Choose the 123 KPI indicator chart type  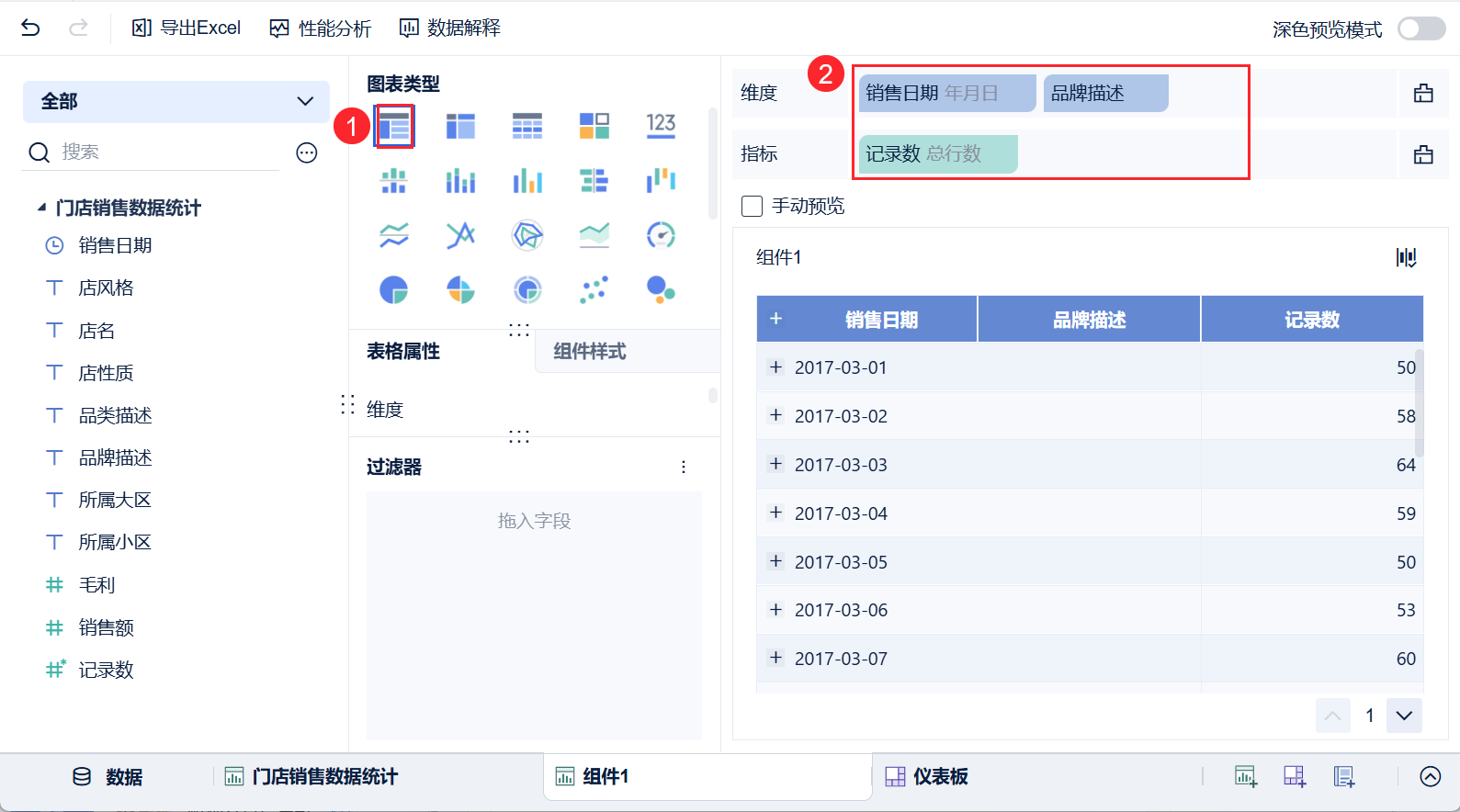[661, 126]
